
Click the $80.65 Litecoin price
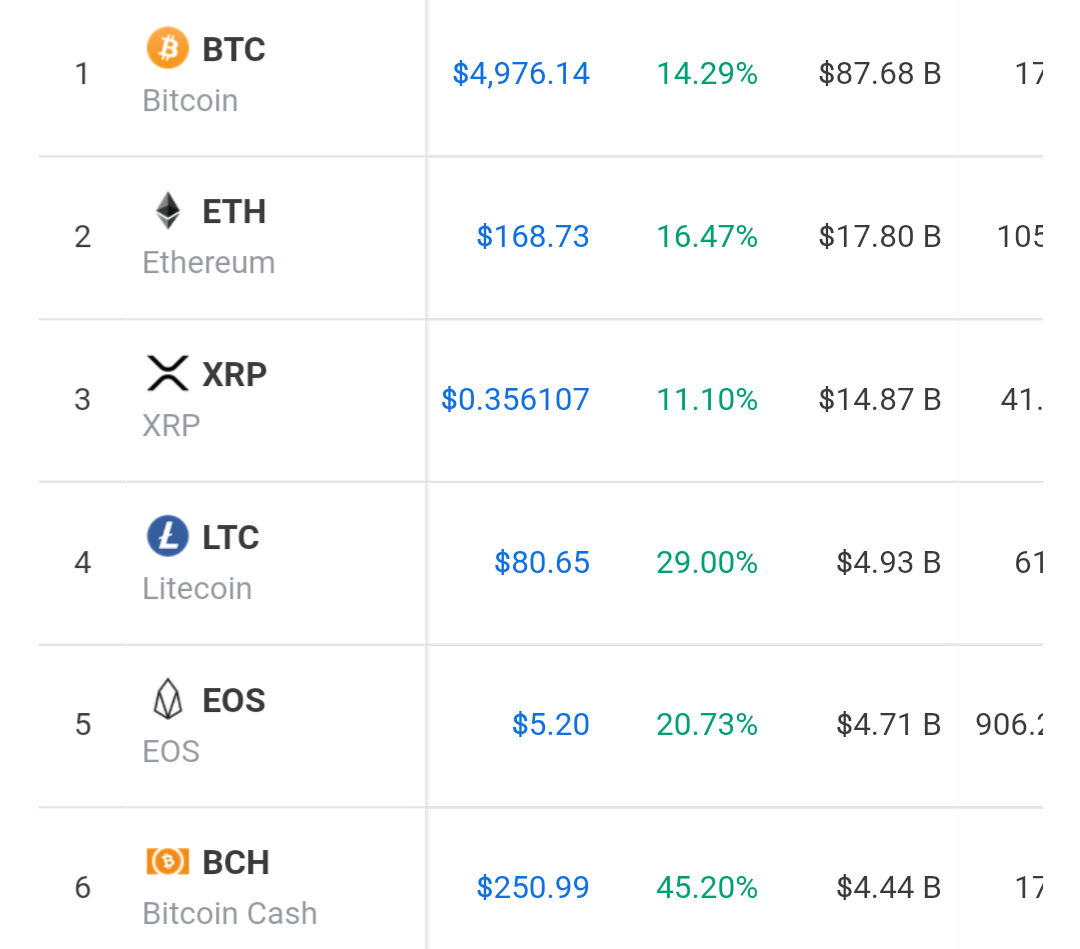coord(542,562)
